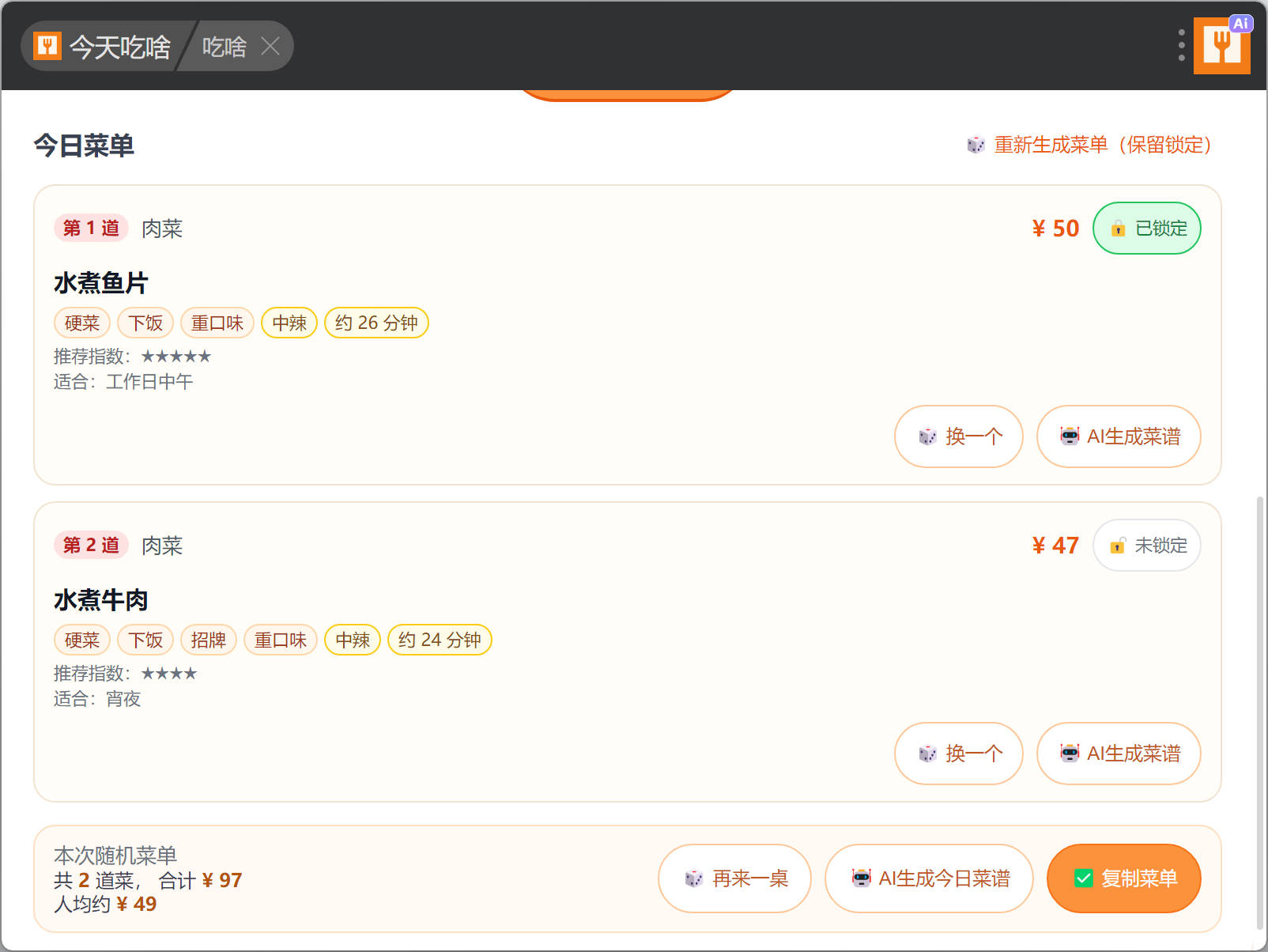
Task: Click 重口味 tag on 水煮鱼片
Action: 217,323
